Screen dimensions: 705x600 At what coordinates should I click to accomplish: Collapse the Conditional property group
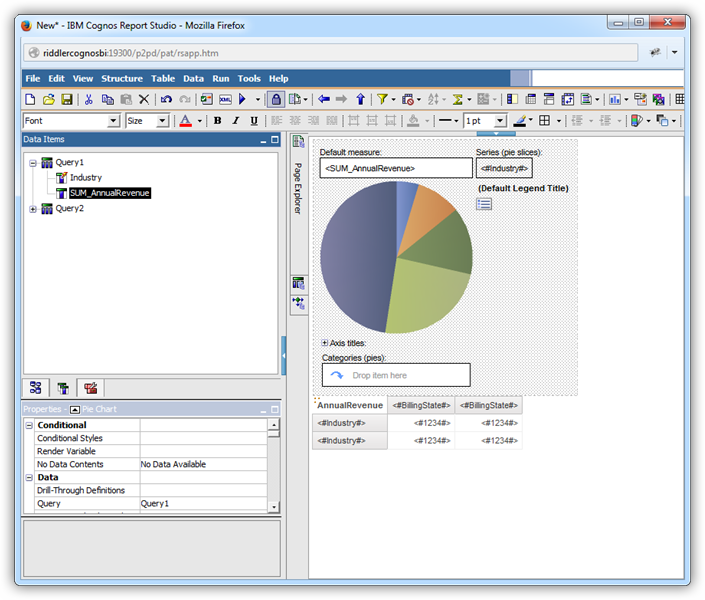[29, 425]
